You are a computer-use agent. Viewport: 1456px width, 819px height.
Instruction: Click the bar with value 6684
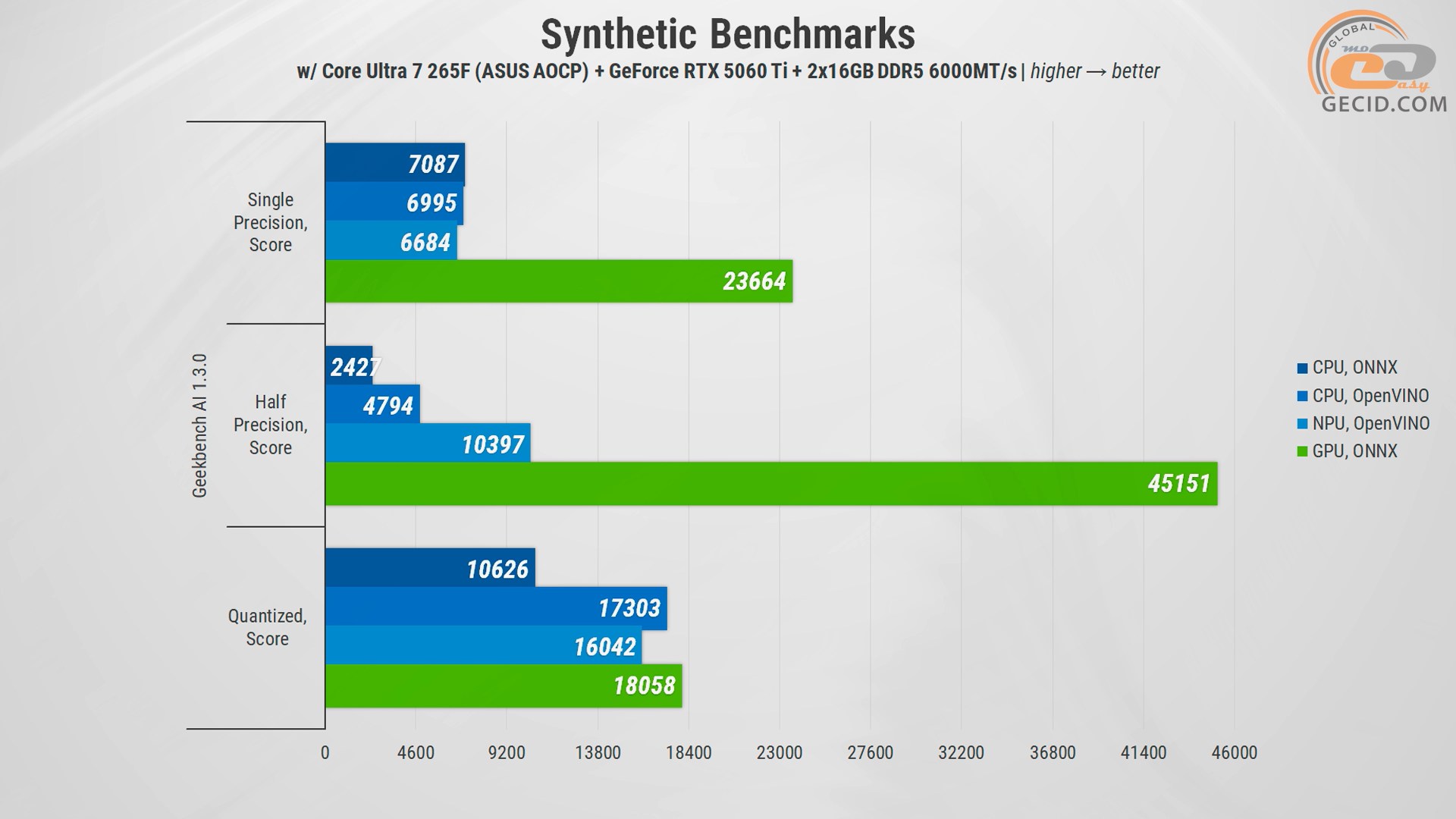point(391,242)
